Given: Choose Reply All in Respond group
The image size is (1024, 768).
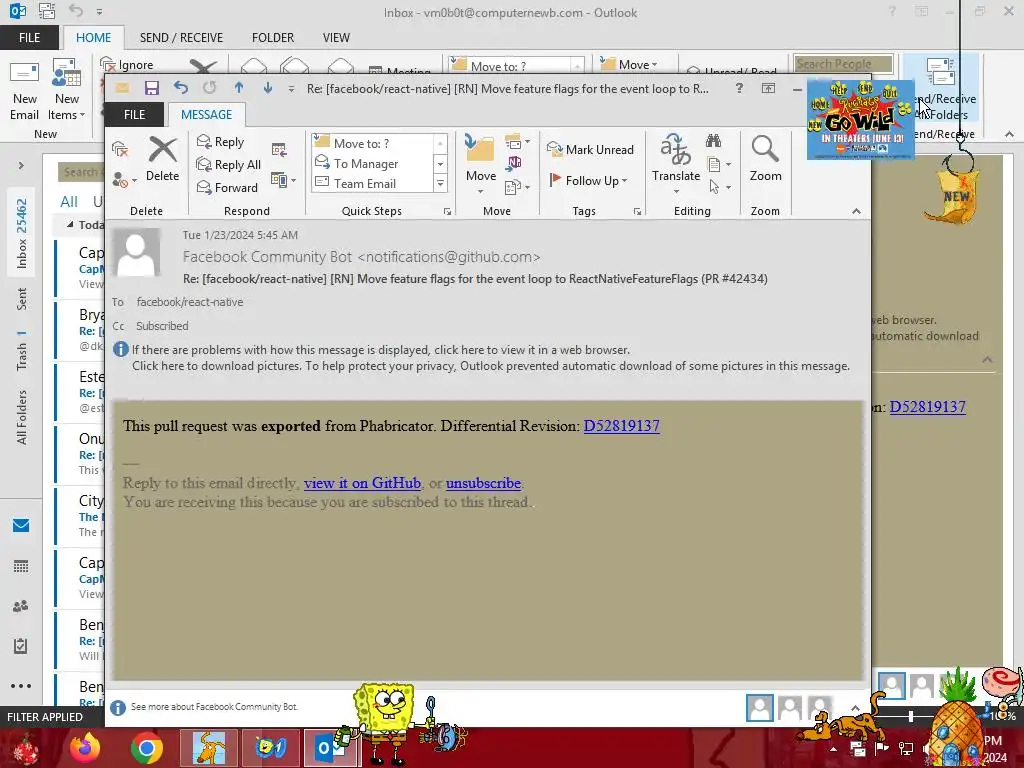Looking at the screenshot, I should pyautogui.click(x=229, y=165).
